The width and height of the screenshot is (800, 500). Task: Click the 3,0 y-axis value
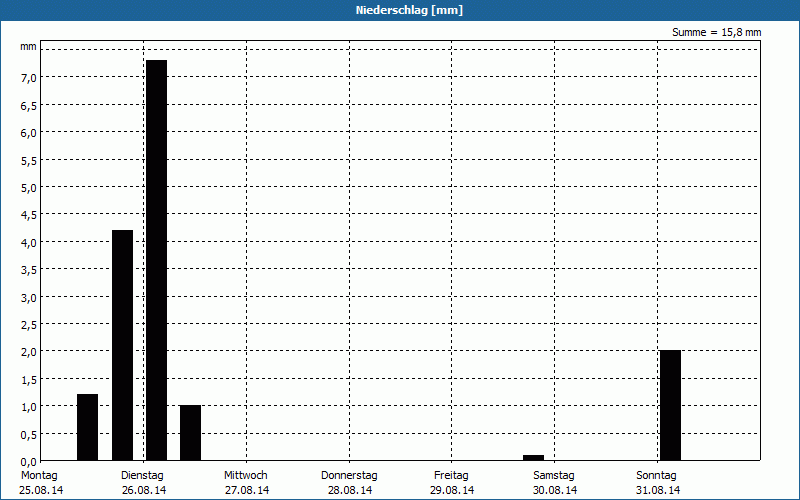point(28,297)
